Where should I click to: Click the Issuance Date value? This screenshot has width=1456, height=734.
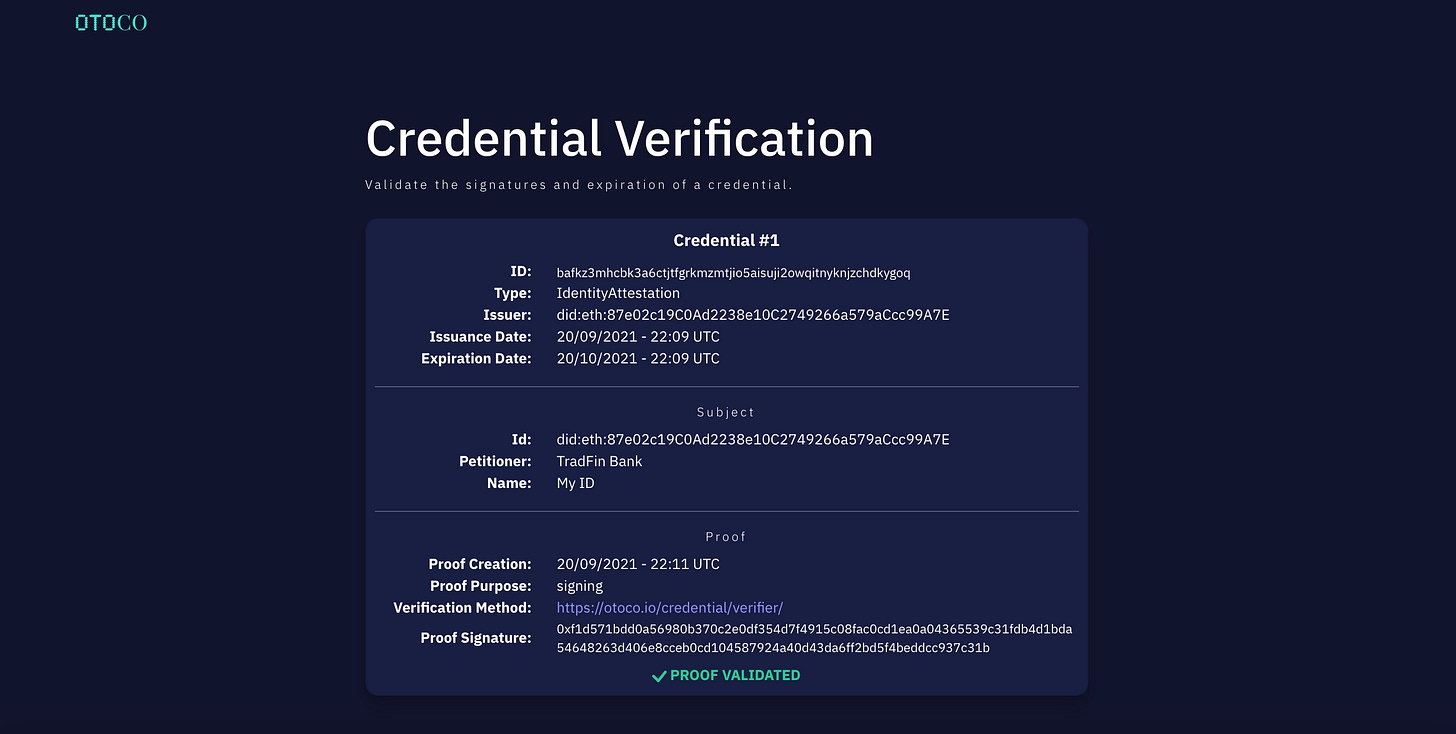[638, 337]
